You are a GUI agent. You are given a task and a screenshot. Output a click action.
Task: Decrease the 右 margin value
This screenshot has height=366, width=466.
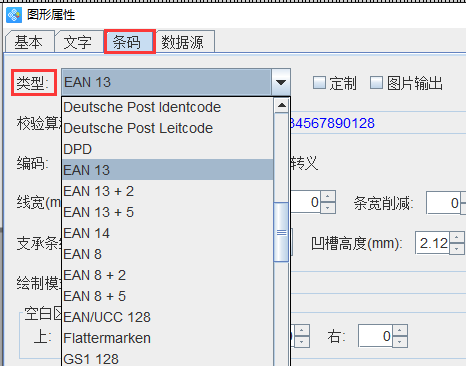click(400, 341)
